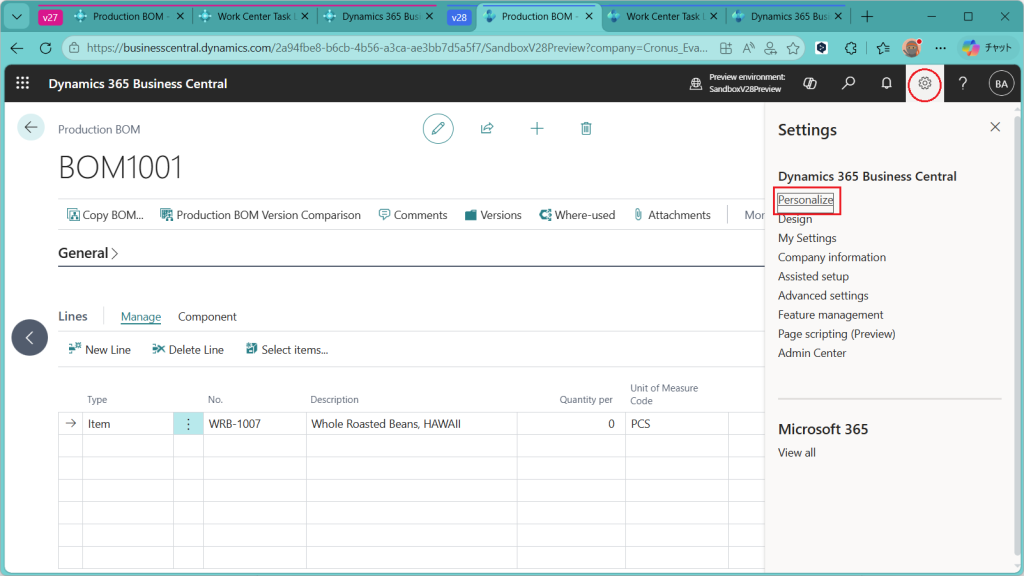The height and width of the screenshot is (576, 1024).
Task: Click the plus new record icon
Action: coord(537,128)
